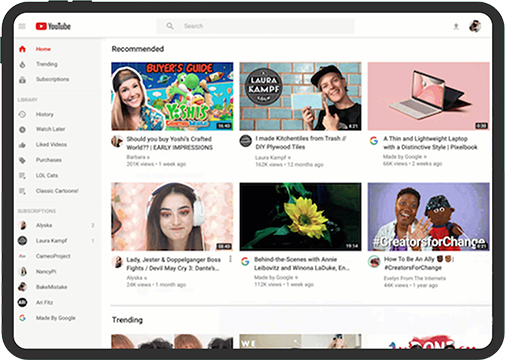
Task: Play the Yoshi's Crafted World Buyer's Guide thumbnail
Action: coord(172,96)
